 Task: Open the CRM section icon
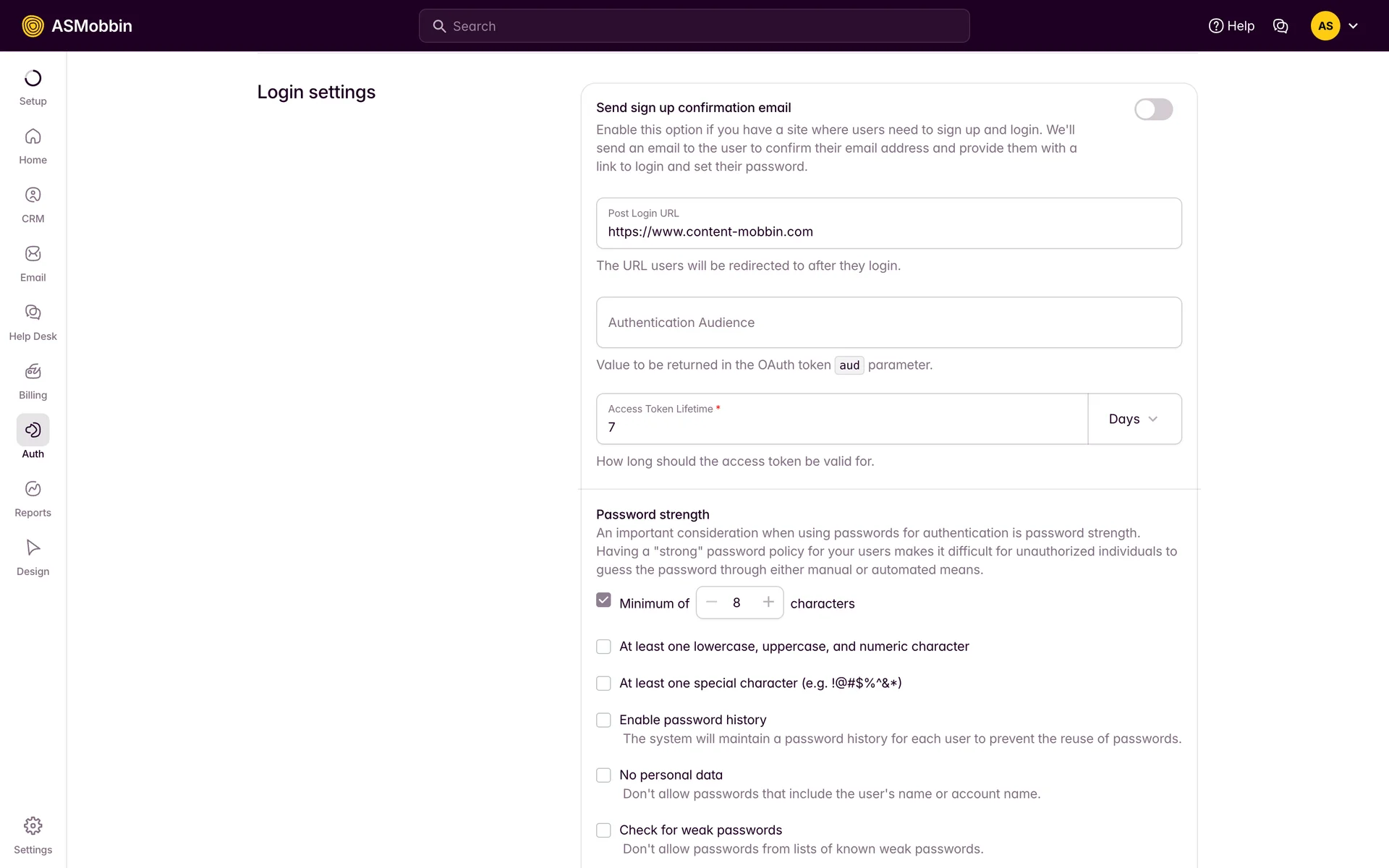[x=33, y=195]
